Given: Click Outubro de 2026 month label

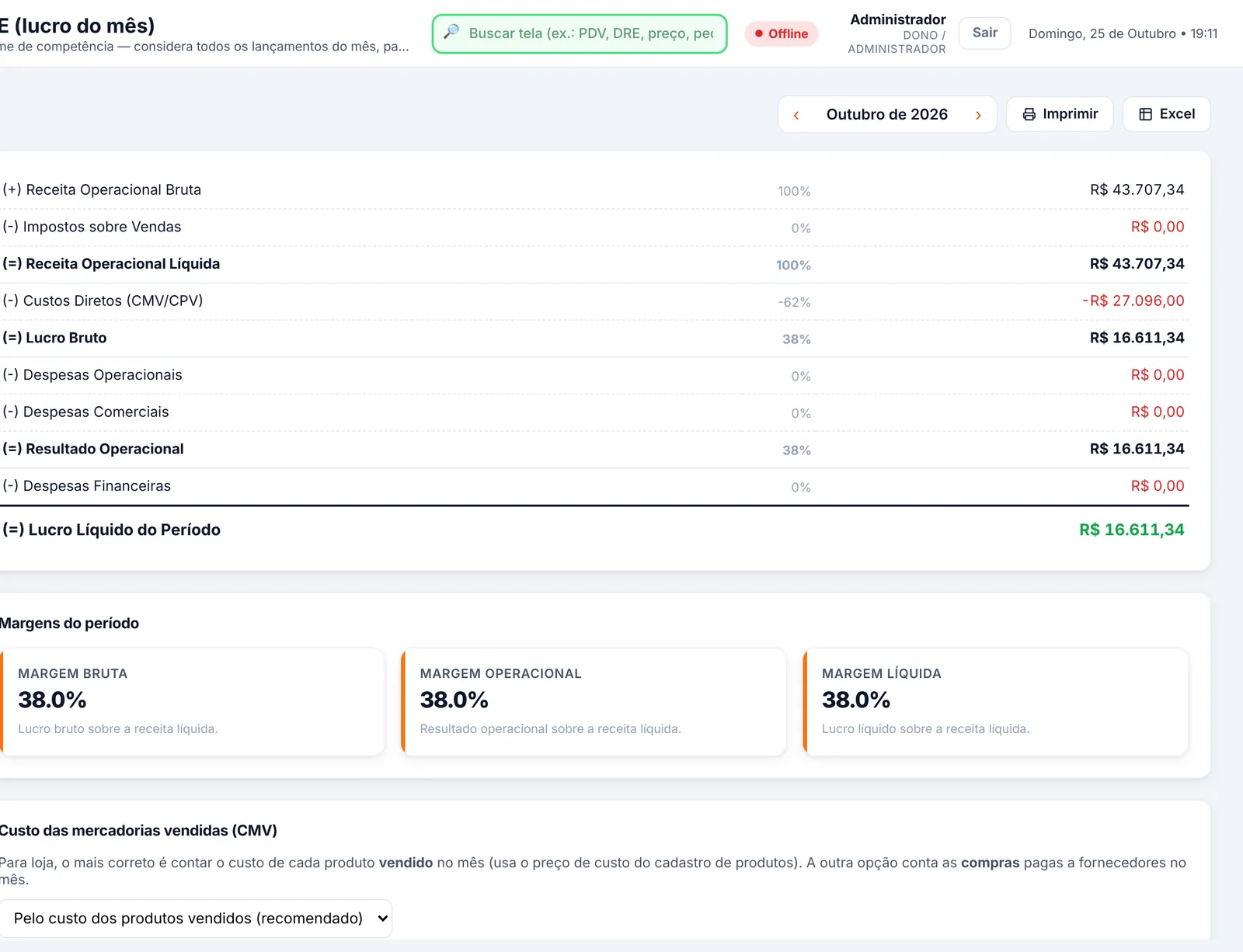Looking at the screenshot, I should click(887, 114).
